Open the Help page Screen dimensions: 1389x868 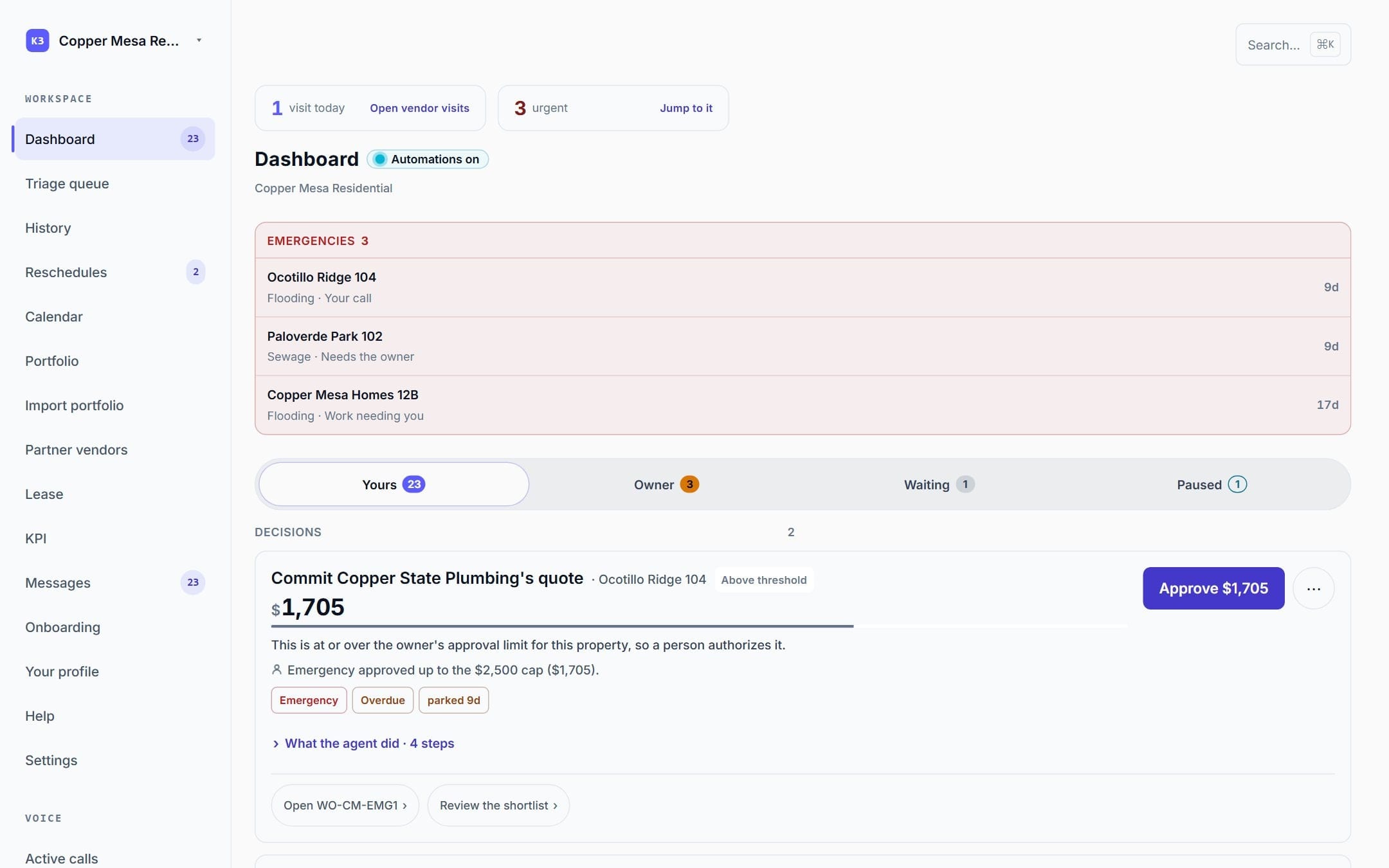tap(114, 716)
